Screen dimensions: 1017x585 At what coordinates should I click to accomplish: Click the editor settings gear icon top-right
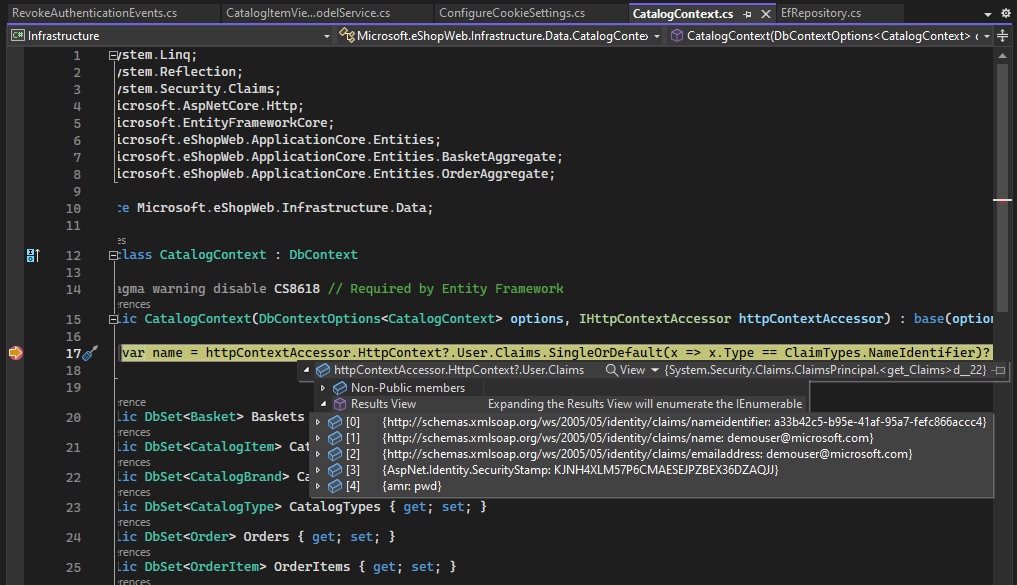pos(1006,13)
